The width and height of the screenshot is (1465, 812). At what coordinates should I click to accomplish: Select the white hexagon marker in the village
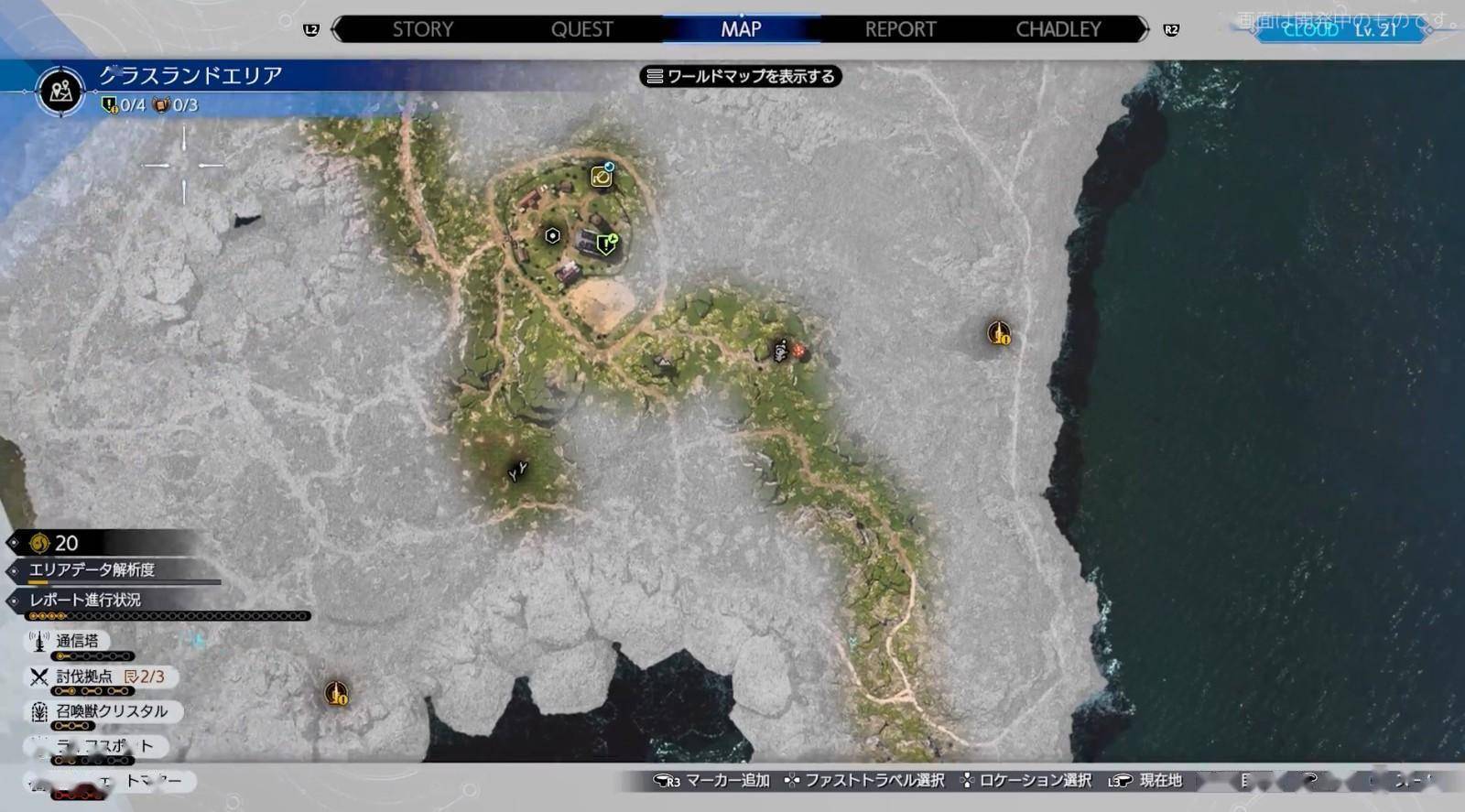(x=552, y=236)
